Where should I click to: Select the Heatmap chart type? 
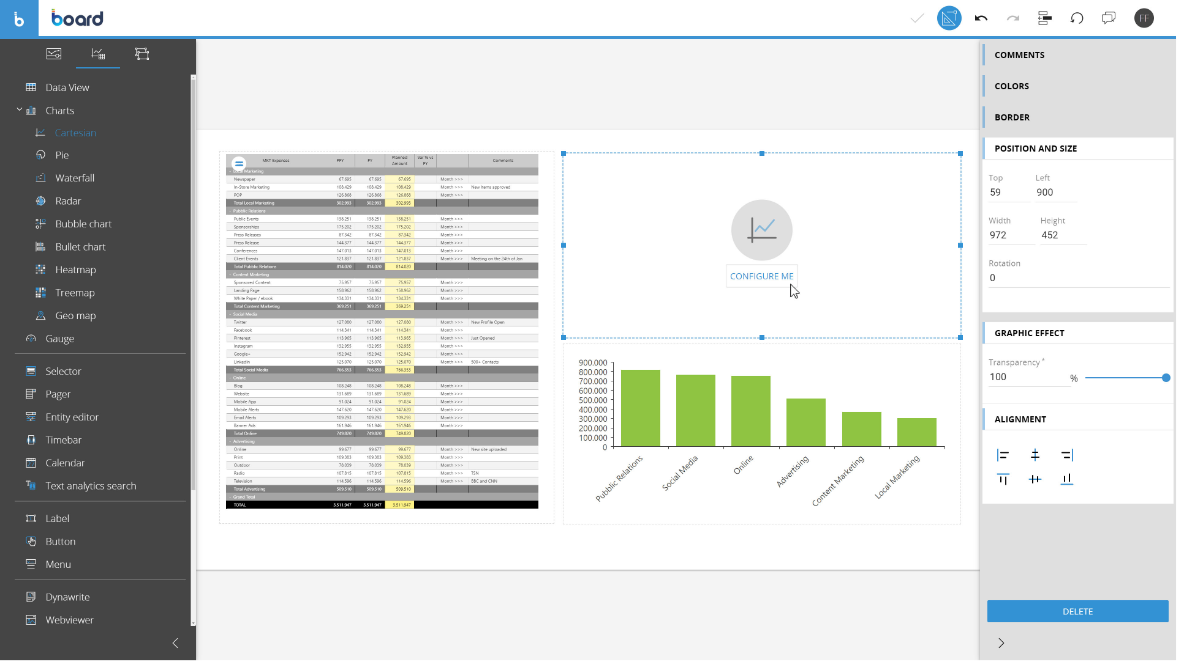click(x=74, y=270)
